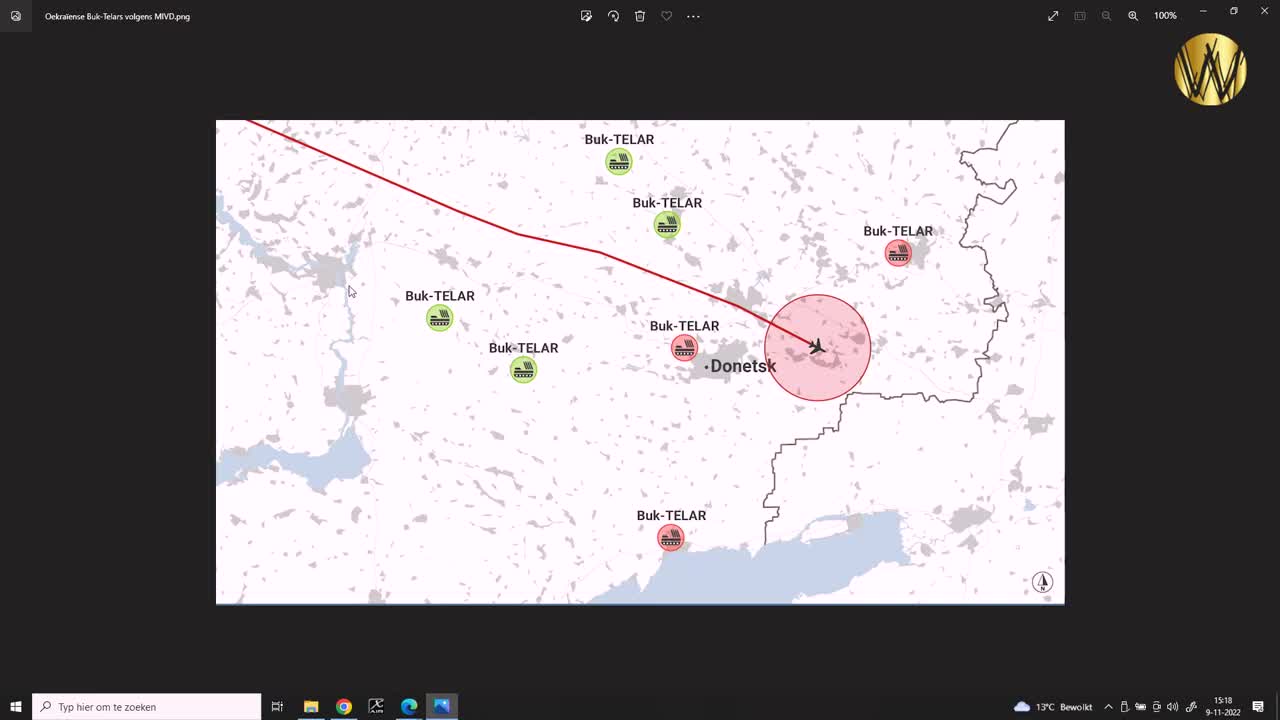Restore down the Photos window

[x=1234, y=12]
